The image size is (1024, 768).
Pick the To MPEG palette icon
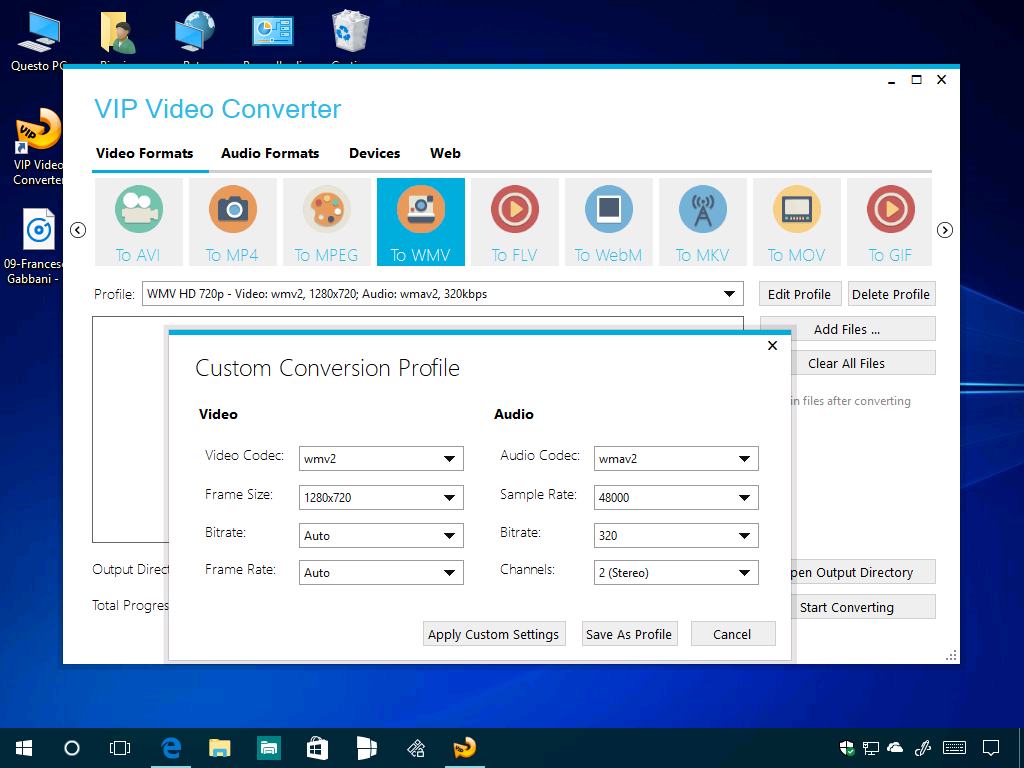click(327, 222)
